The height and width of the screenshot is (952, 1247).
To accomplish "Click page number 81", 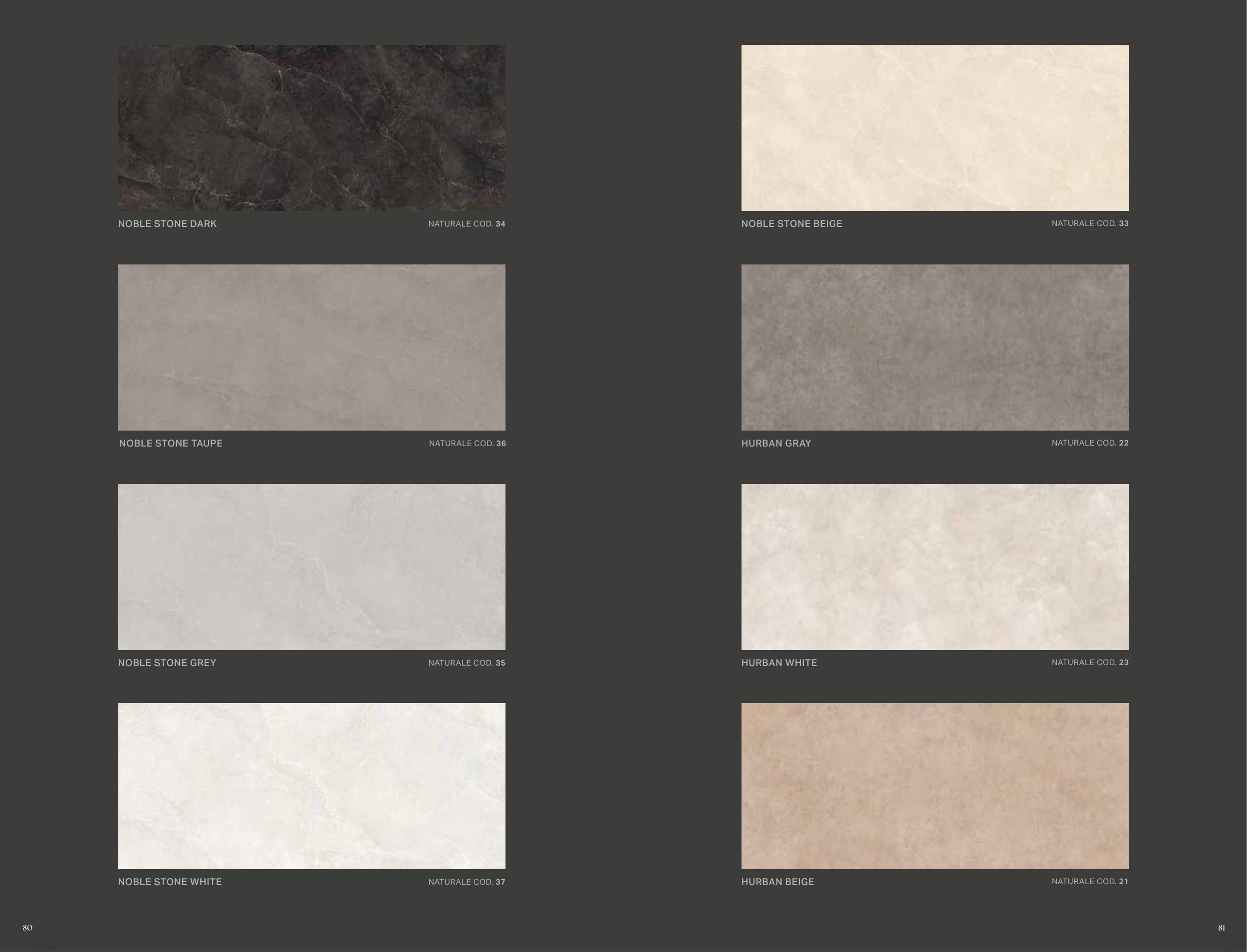I will pyautogui.click(x=1222, y=928).
